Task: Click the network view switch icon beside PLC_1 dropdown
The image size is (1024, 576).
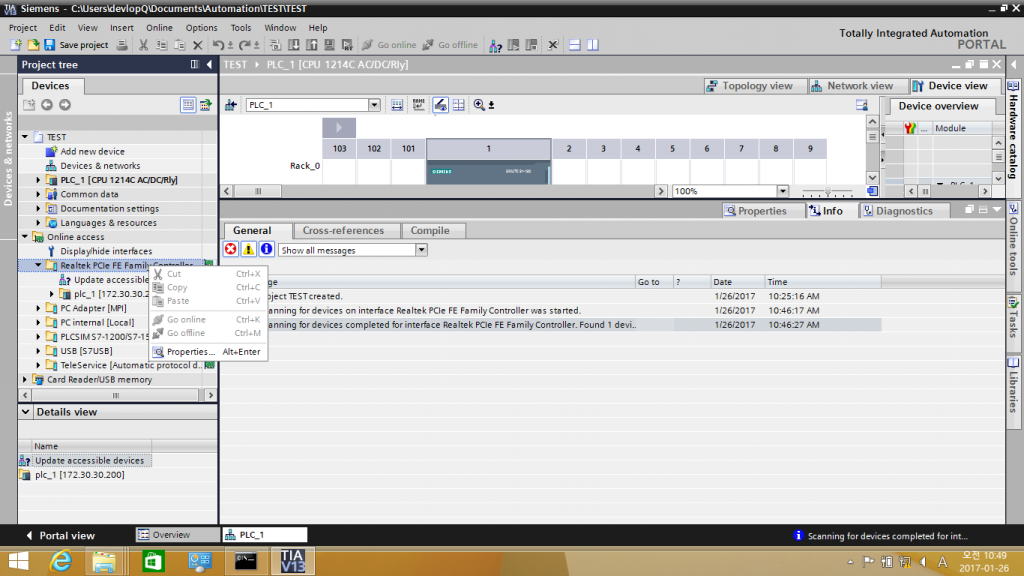Action: point(231,105)
